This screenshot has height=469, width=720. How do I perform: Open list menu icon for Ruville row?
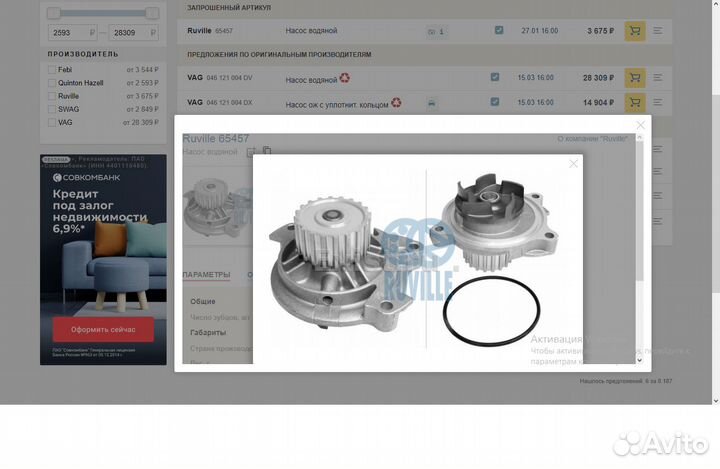(658, 31)
